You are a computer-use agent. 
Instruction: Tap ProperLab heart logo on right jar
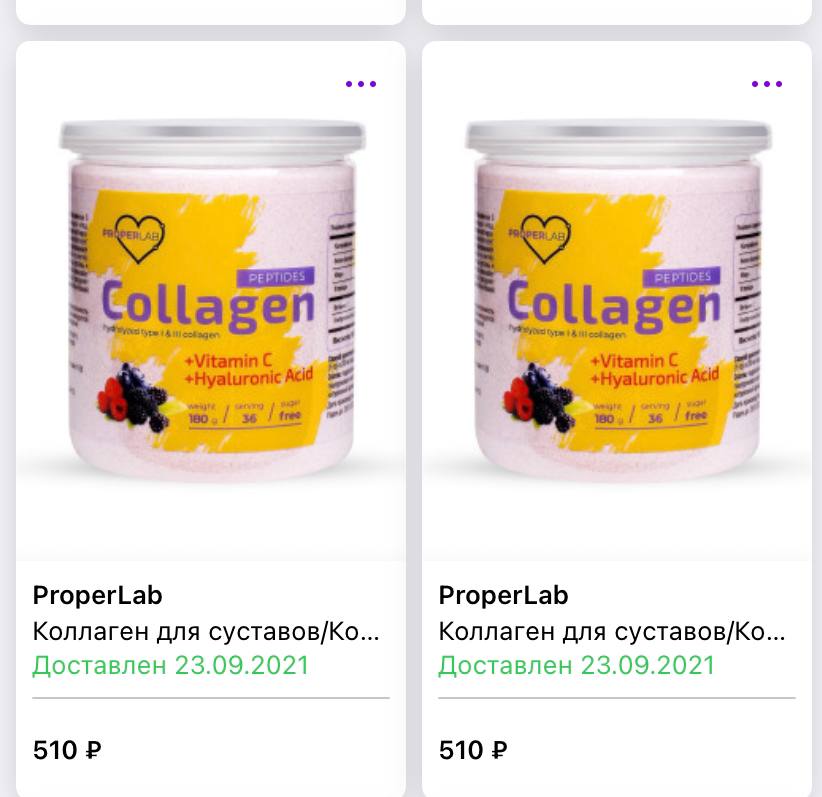540,239
